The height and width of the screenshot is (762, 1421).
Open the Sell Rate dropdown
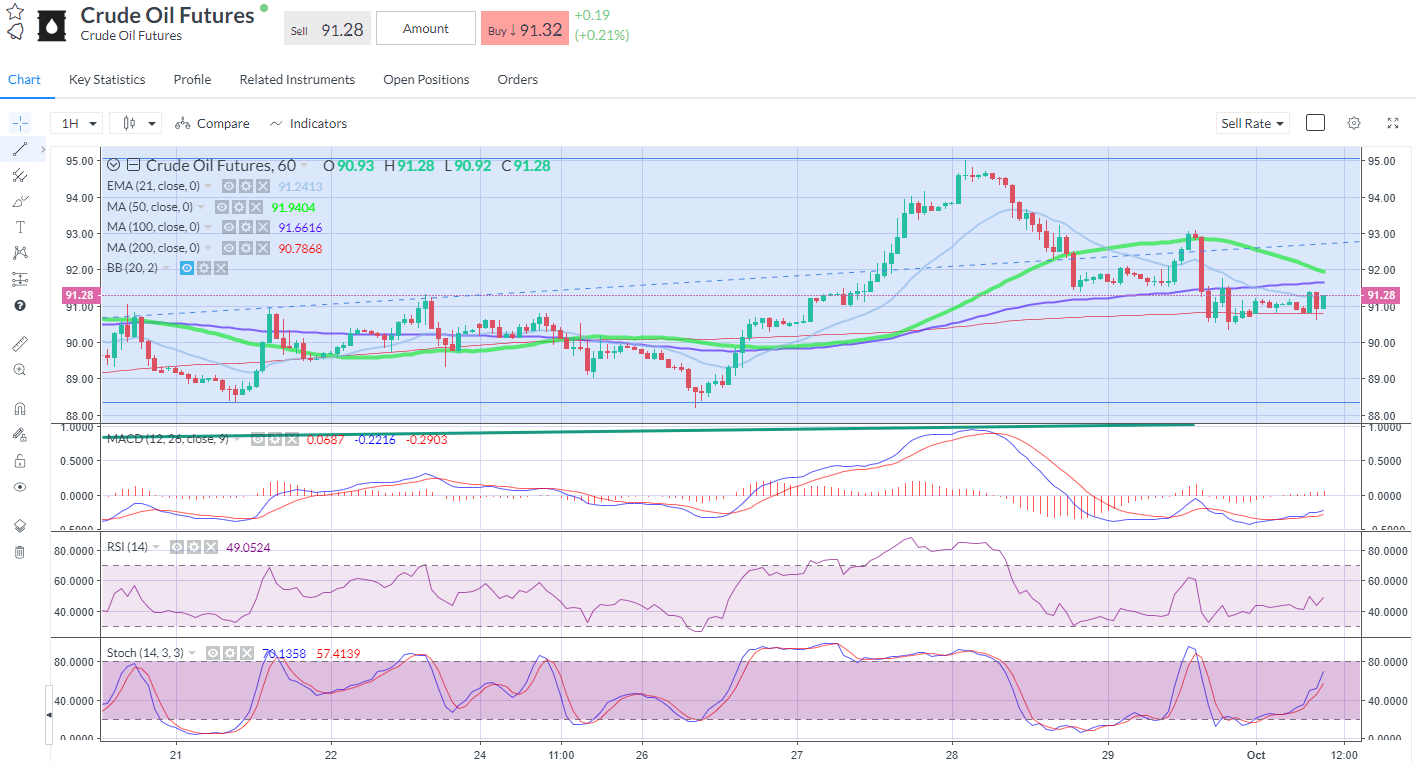tap(1252, 122)
